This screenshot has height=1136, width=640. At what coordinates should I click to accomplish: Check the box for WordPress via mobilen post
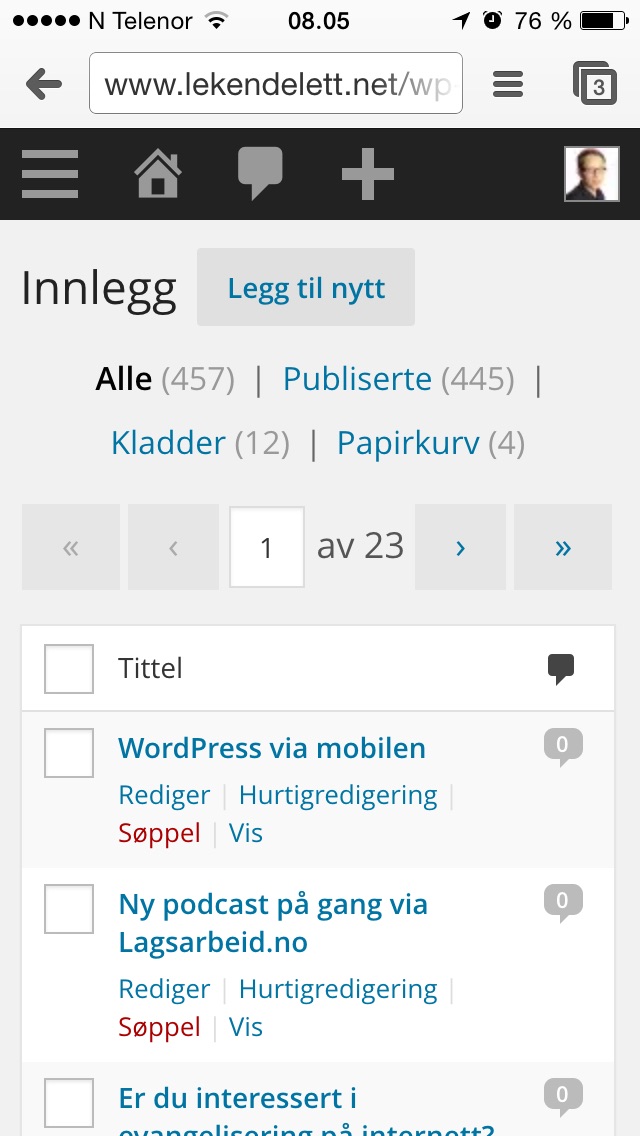click(x=69, y=753)
